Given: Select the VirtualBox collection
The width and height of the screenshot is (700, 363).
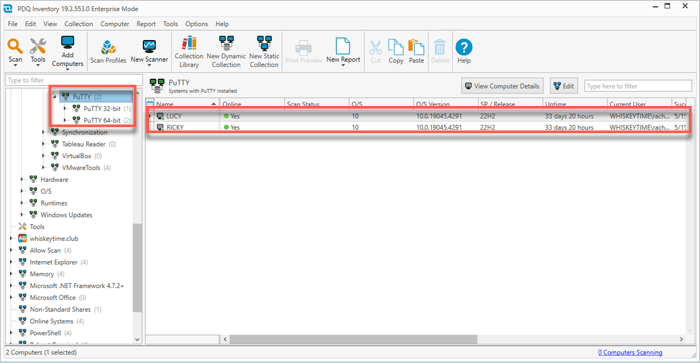Looking at the screenshot, I should tap(76, 156).
